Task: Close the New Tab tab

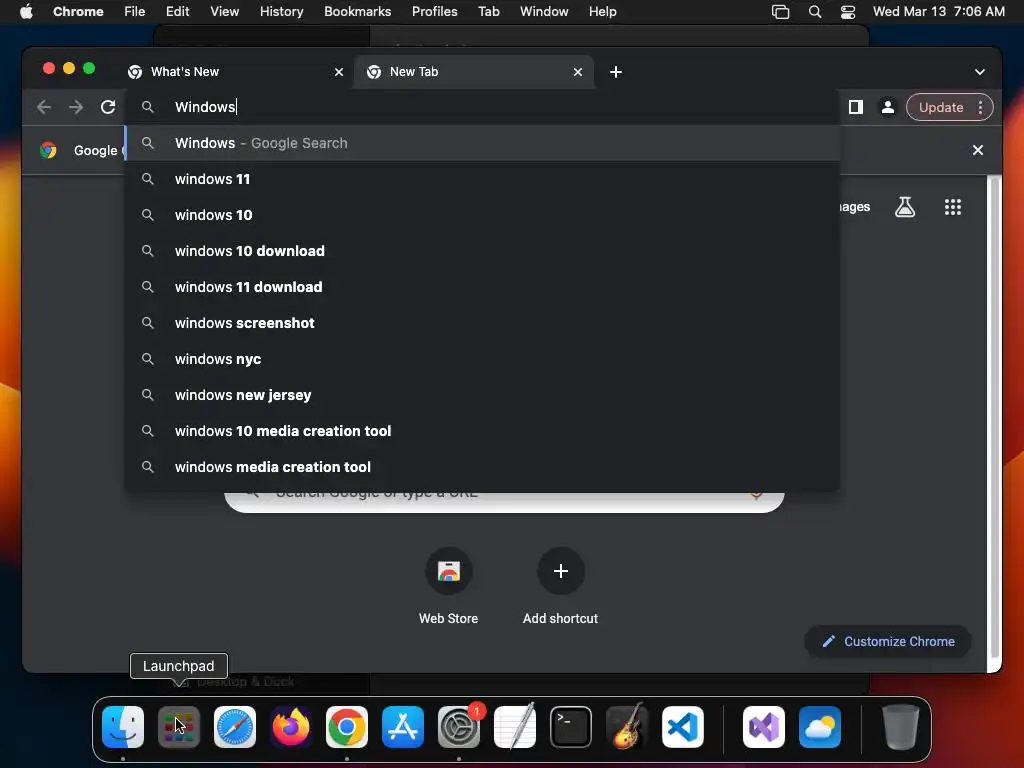Action: [x=578, y=72]
